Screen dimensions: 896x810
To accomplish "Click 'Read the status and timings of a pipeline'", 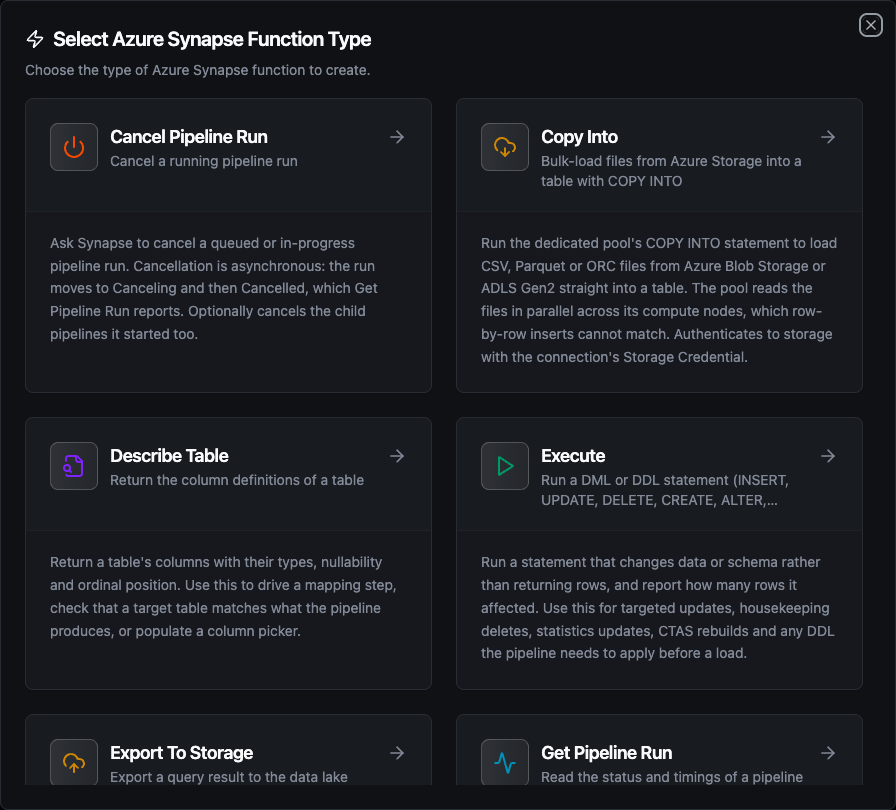I will tap(671, 777).
